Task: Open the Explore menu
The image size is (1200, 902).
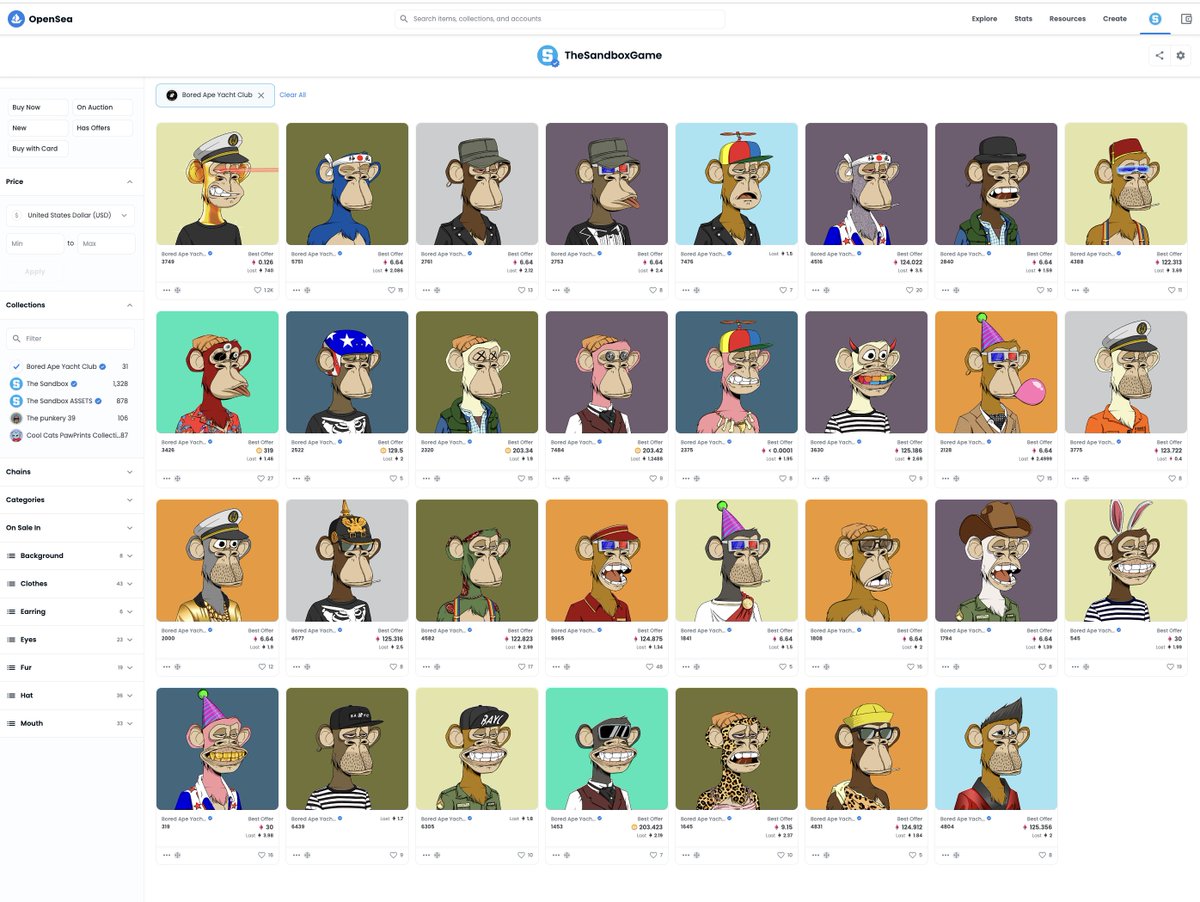Action: (x=984, y=19)
